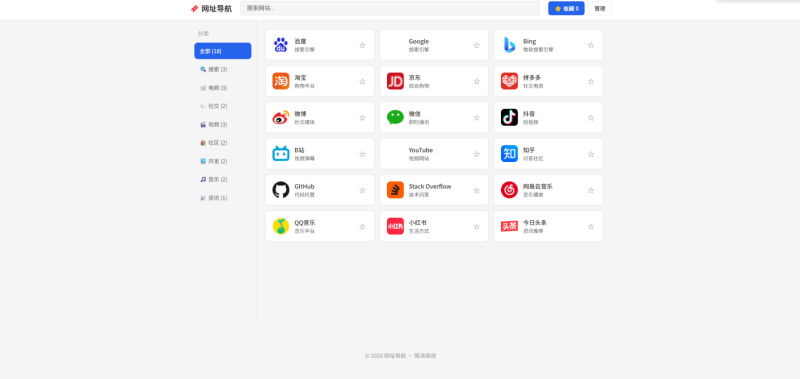
Task: Open the Bilibili TV icon
Action: (x=281, y=154)
